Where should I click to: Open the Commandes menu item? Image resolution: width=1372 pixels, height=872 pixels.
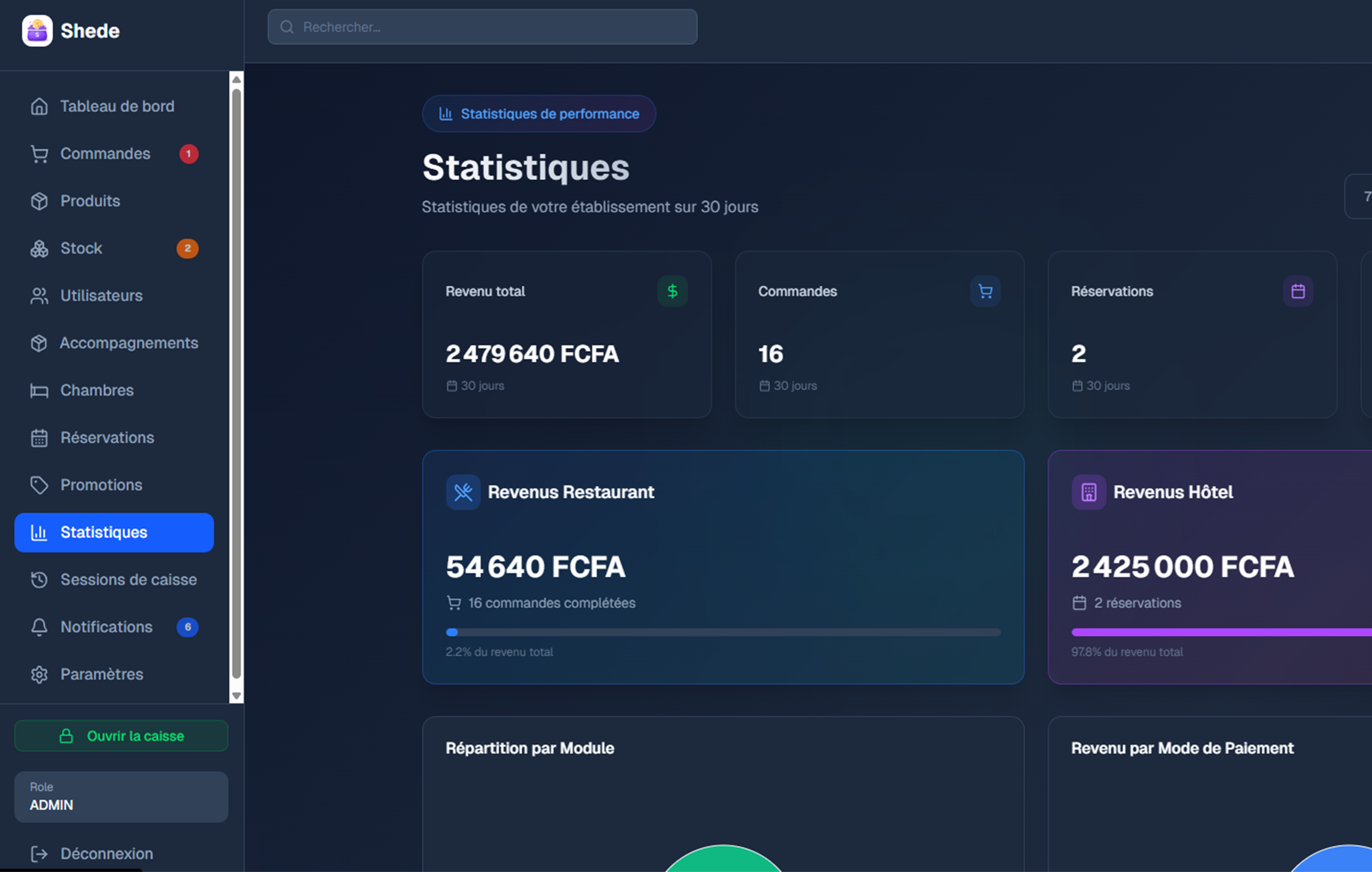(x=114, y=153)
